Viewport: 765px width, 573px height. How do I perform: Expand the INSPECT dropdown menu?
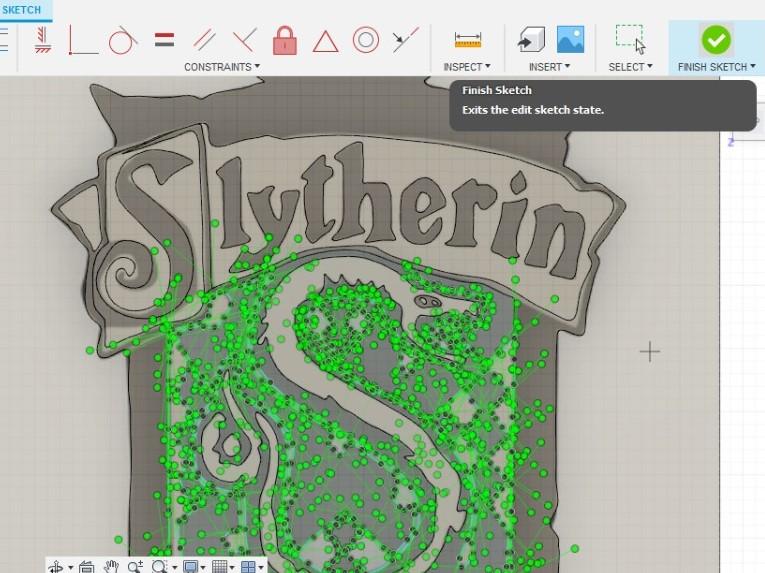point(467,67)
